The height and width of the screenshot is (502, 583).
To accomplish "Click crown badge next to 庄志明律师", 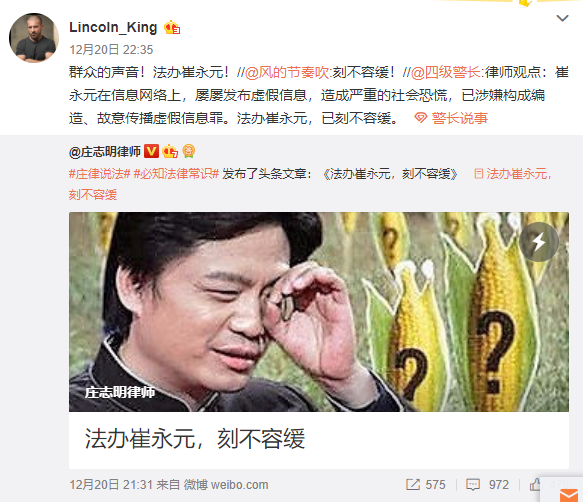I will 170,151.
